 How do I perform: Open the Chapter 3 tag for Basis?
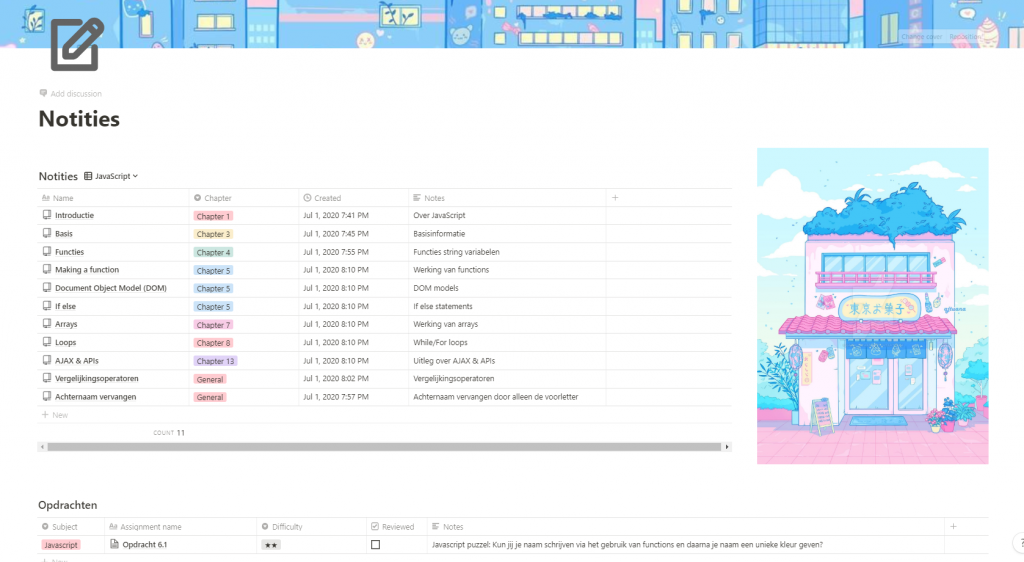coord(213,234)
